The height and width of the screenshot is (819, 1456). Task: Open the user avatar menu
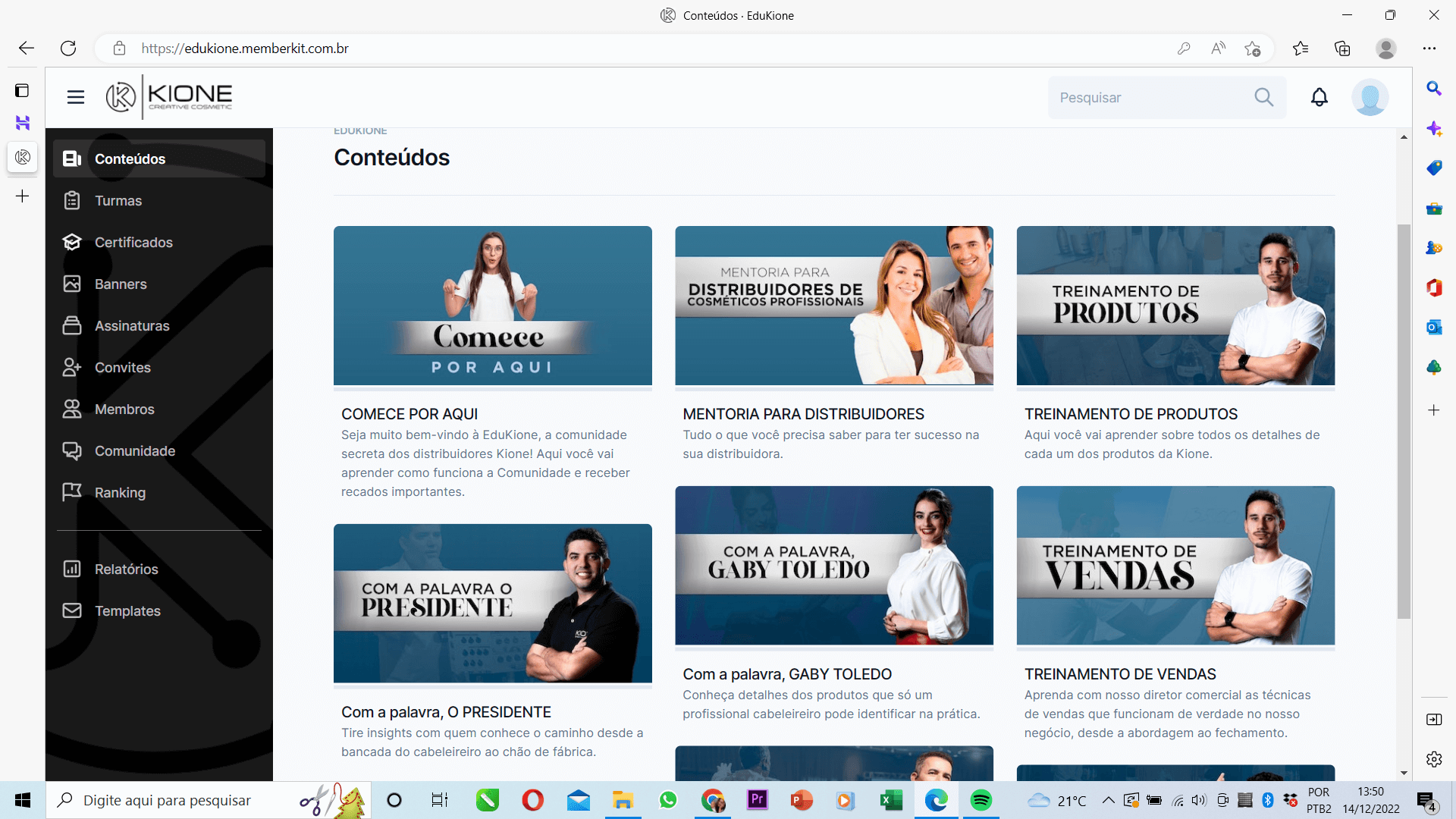(1370, 97)
